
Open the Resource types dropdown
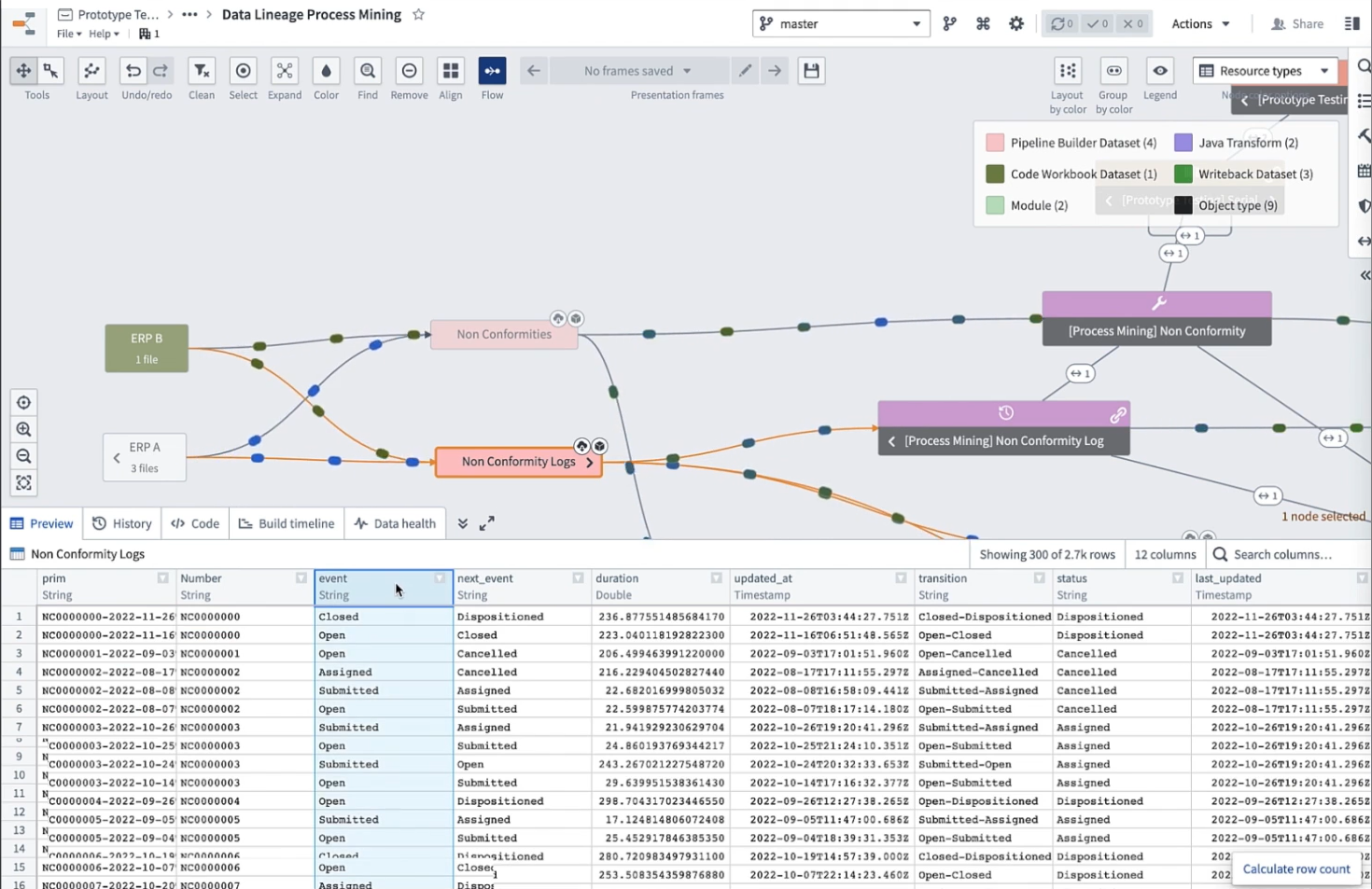(x=1265, y=71)
